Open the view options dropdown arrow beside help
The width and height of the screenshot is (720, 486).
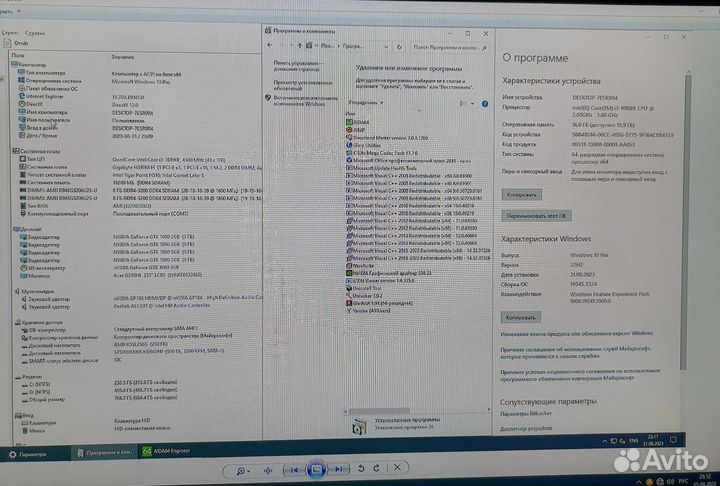tap(472, 104)
